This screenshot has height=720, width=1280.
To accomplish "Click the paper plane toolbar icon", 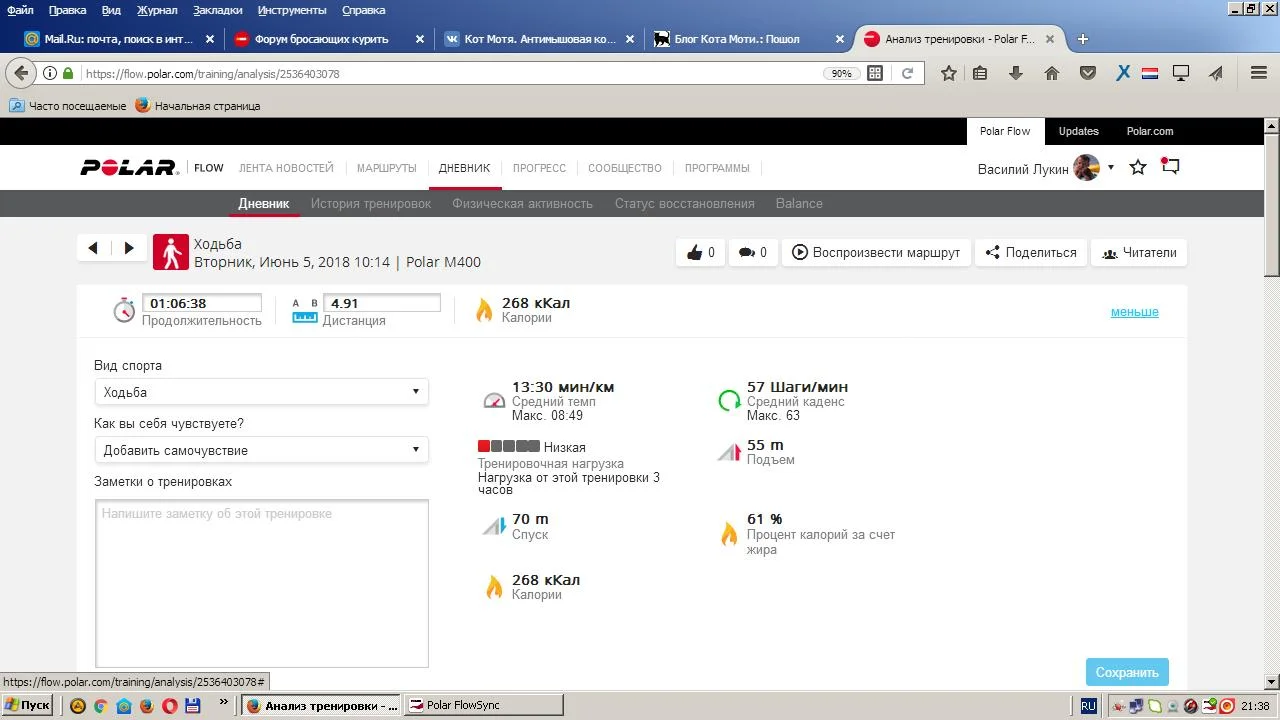I will tap(1216, 73).
